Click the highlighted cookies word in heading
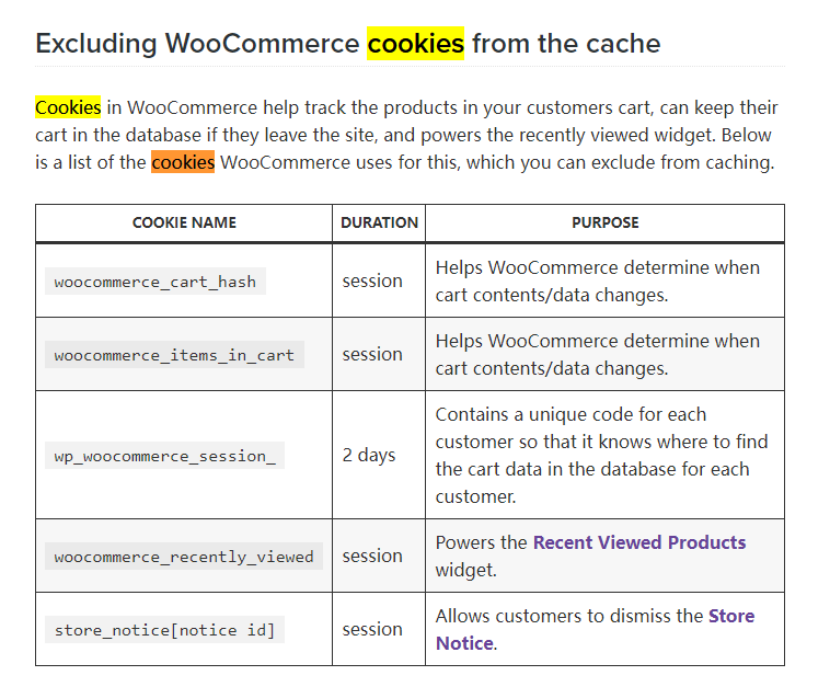This screenshot has height=687, width=830. pyautogui.click(x=416, y=43)
